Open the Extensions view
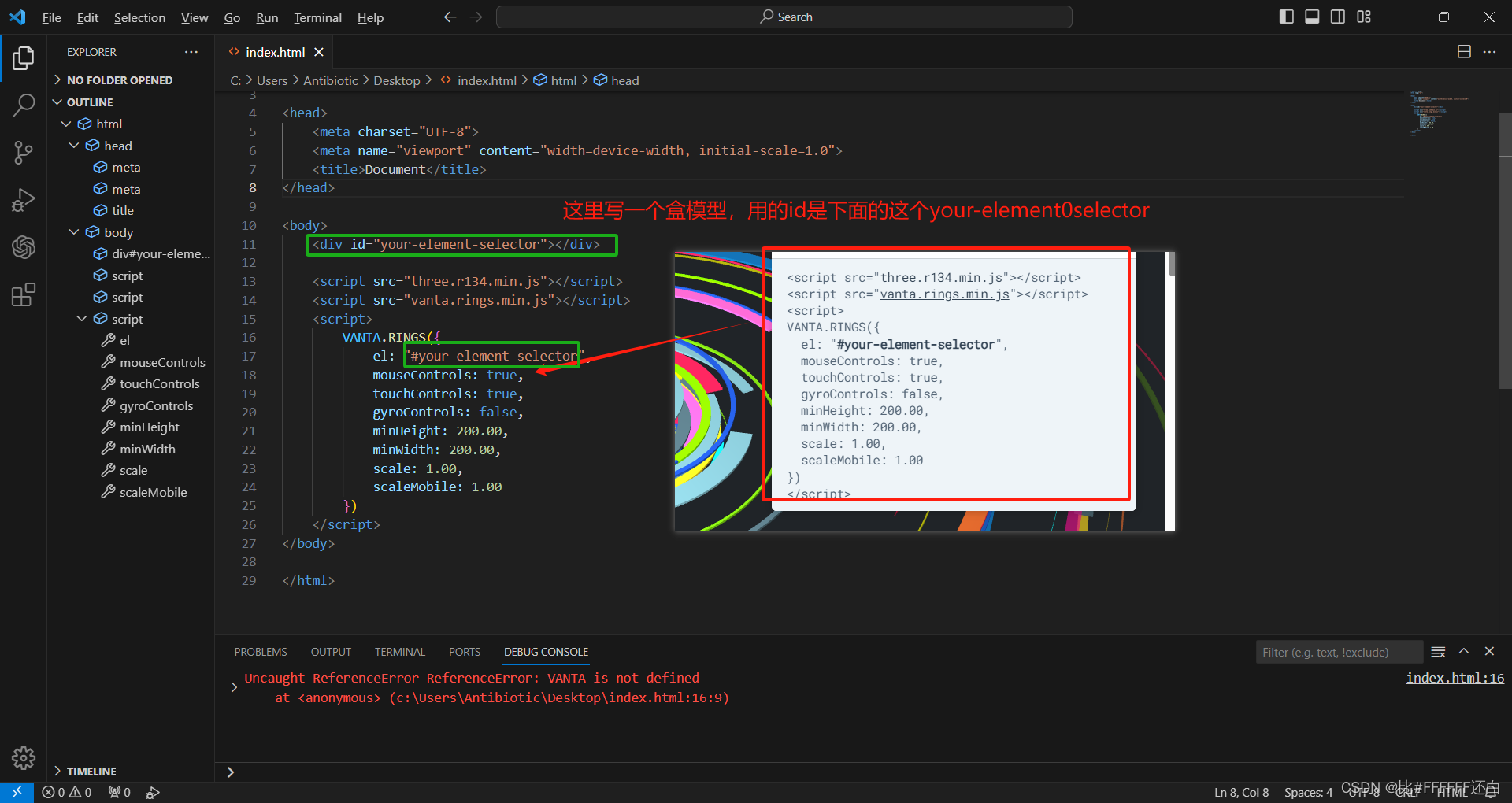The image size is (1512, 803). 24,294
